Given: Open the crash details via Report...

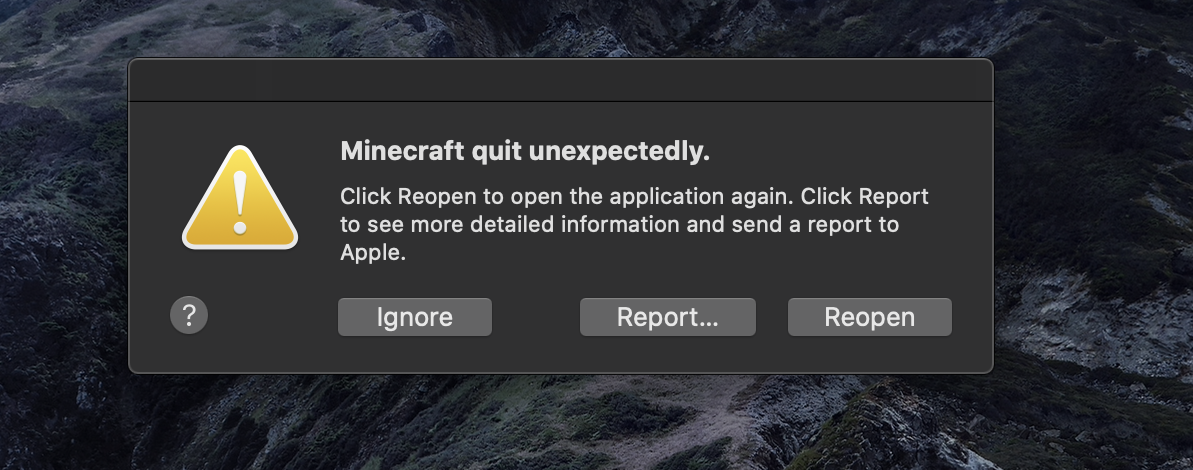Looking at the screenshot, I should (x=668, y=317).
